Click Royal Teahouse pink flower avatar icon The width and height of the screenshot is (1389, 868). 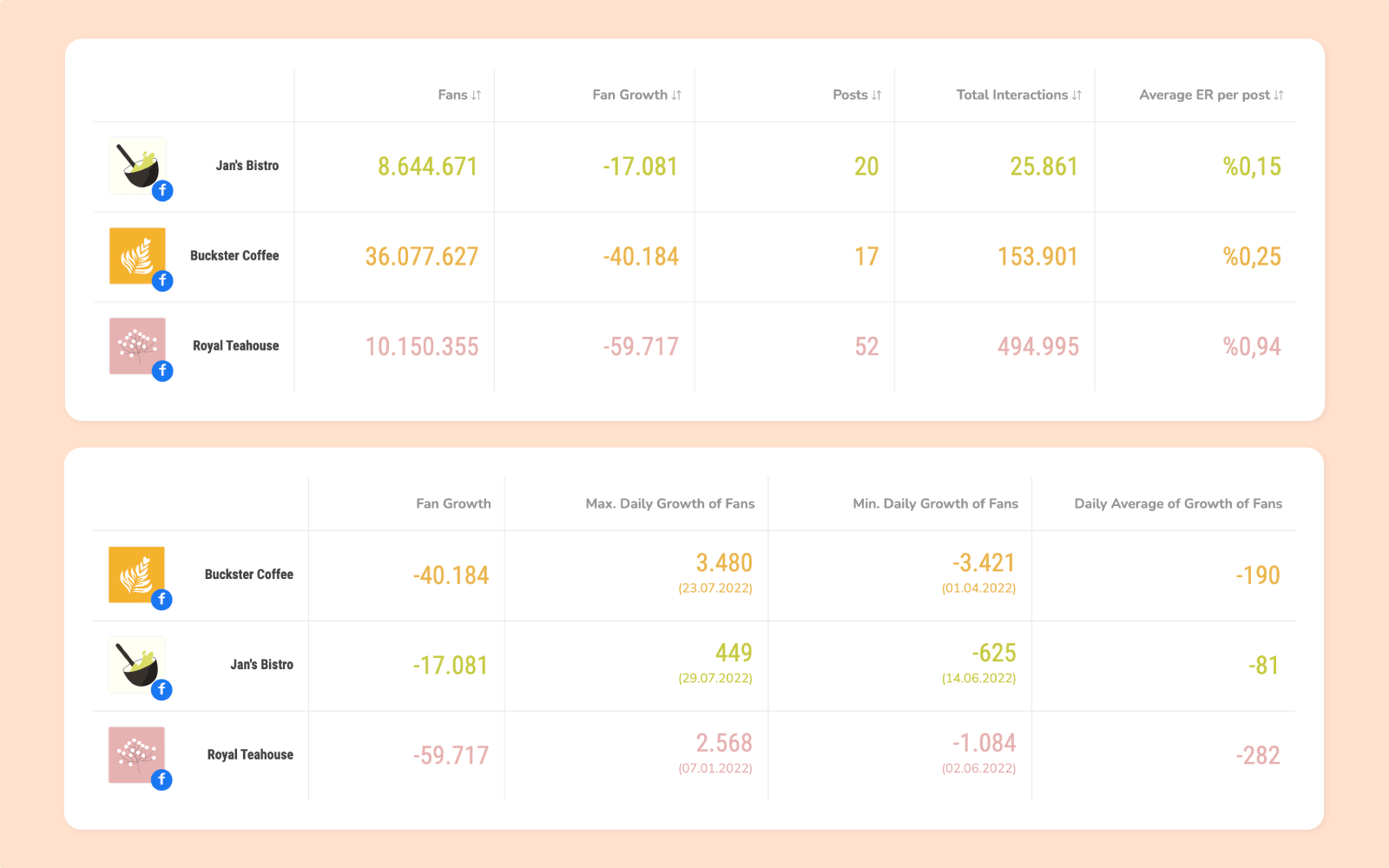click(136, 344)
